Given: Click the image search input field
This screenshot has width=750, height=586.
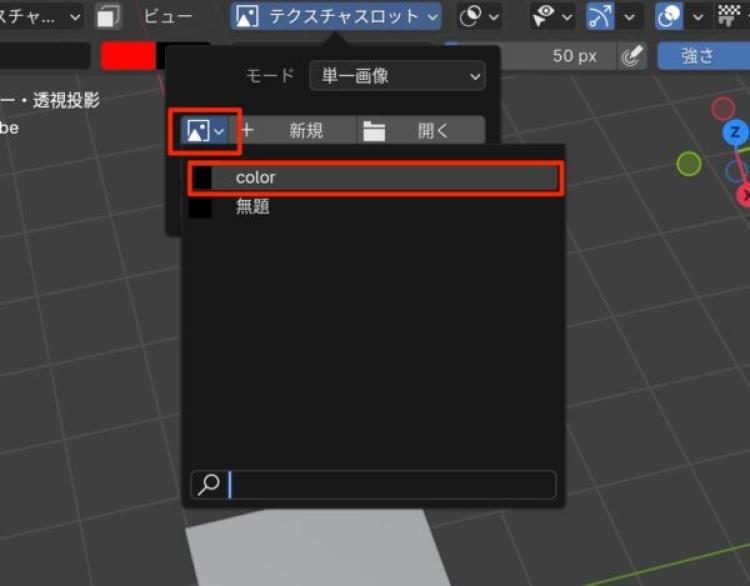Looking at the screenshot, I should click(x=390, y=485).
